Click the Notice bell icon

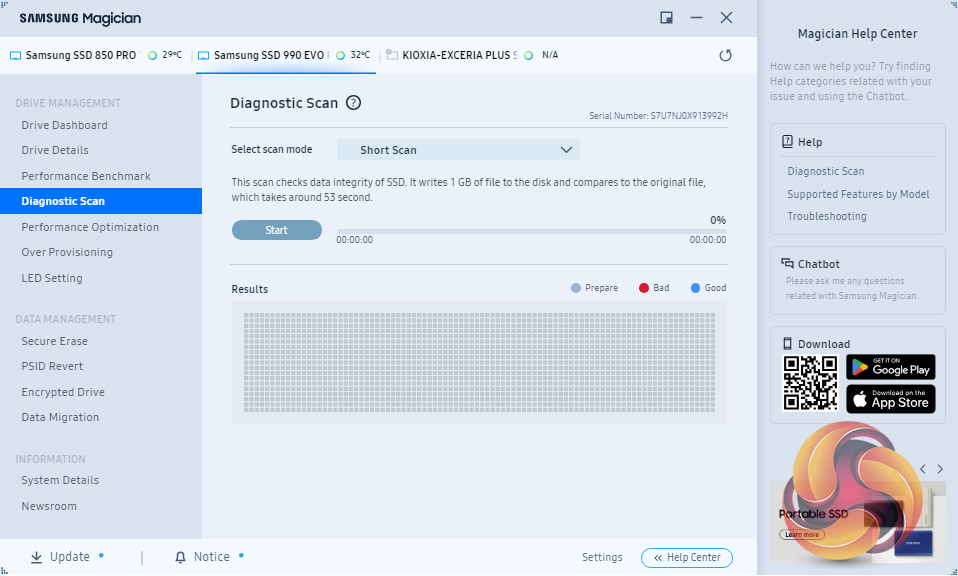click(x=180, y=557)
